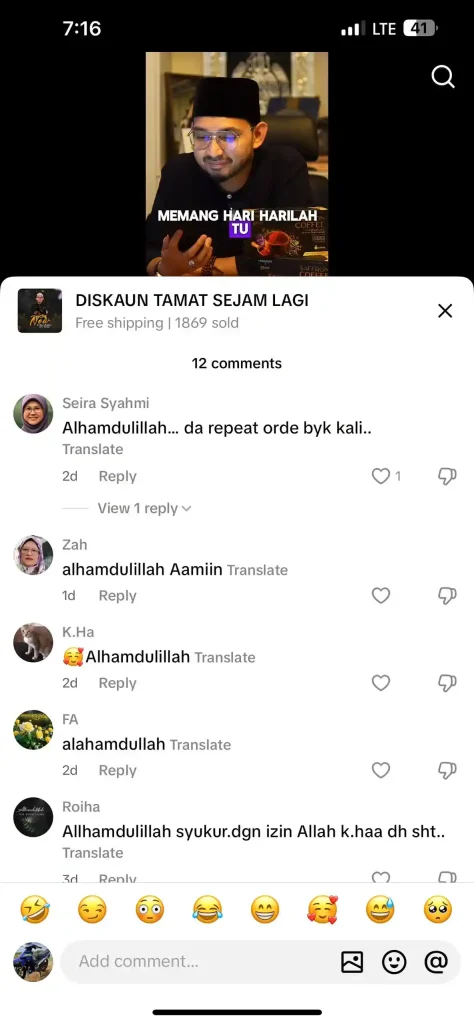Translate Roiha's comment
474x1024 pixels.
click(93, 853)
